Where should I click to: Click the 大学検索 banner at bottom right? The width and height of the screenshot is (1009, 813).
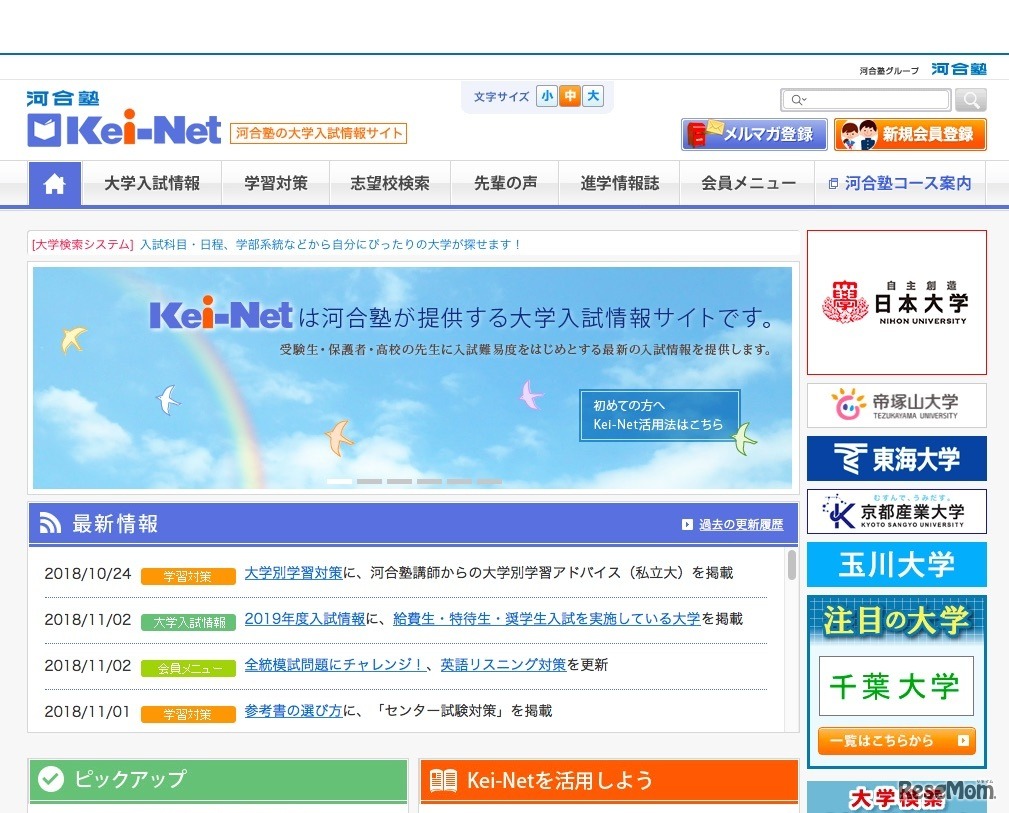coord(896,798)
